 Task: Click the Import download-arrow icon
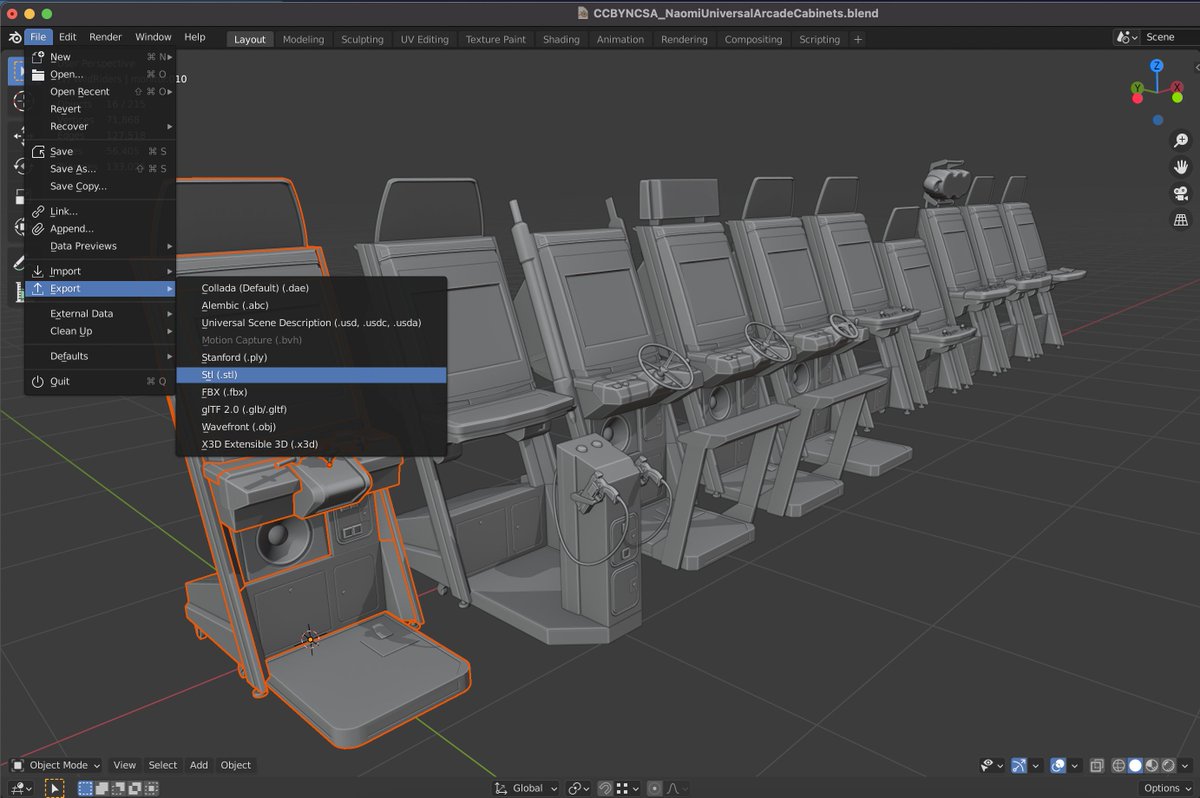[x=38, y=271]
